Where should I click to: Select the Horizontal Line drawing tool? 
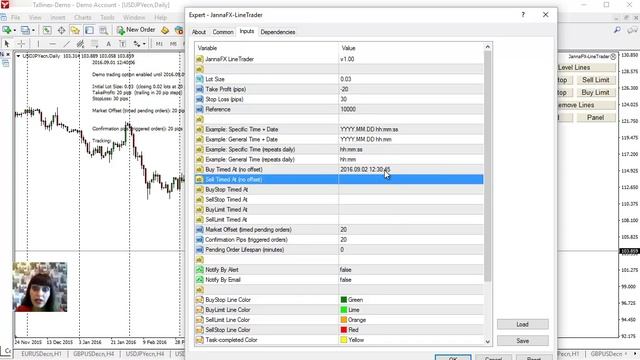52,44
